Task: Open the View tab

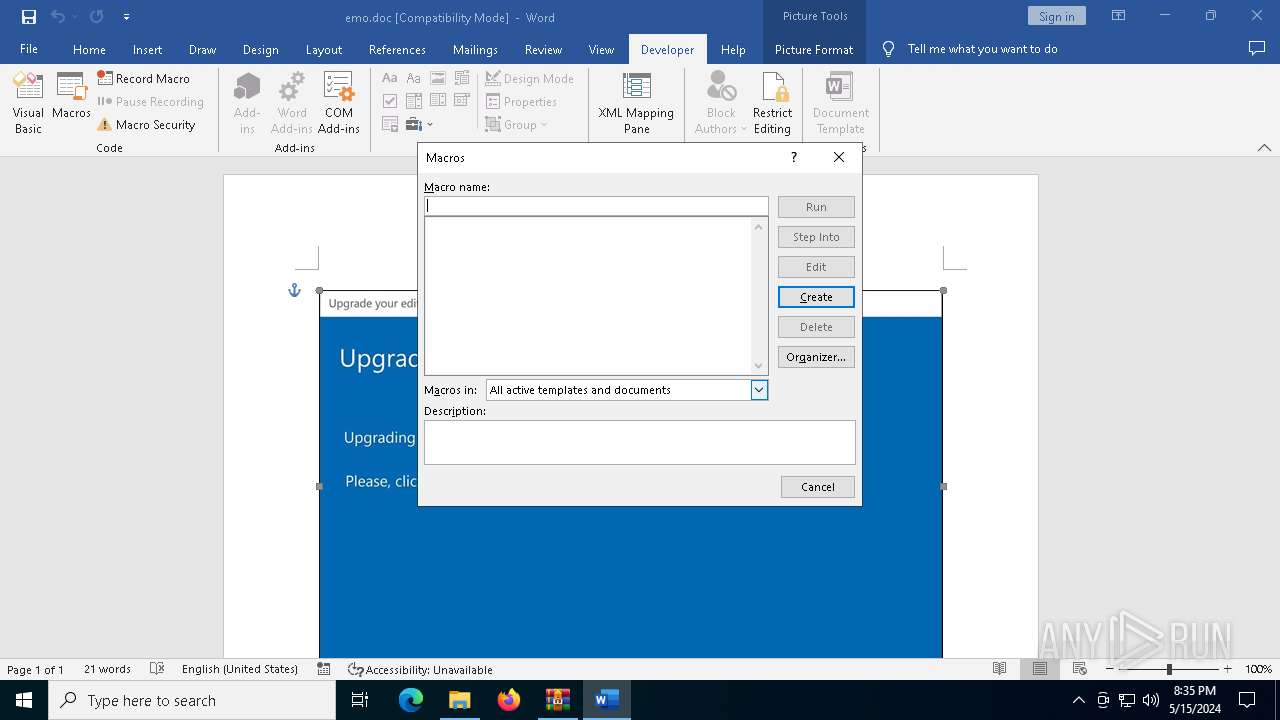Action: click(x=601, y=49)
